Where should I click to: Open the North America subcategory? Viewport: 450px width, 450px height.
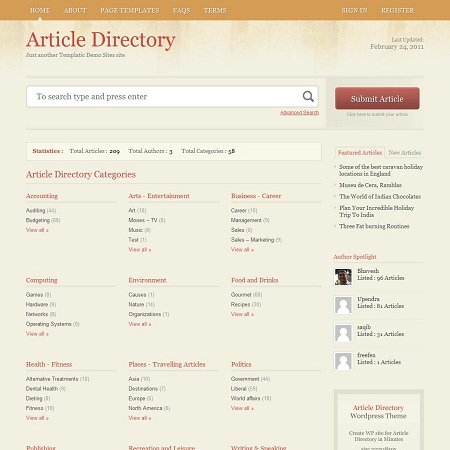pyautogui.click(x=145, y=408)
